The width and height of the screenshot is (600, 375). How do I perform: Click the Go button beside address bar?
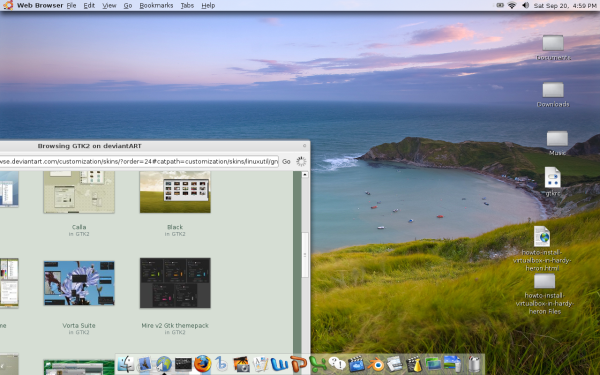point(286,161)
